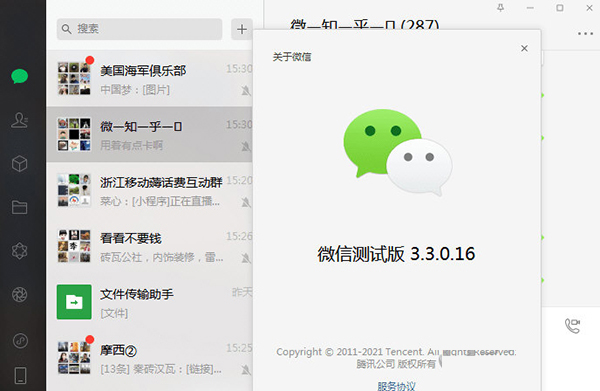Click the 腾讯公司 版权所有 text
The width and height of the screenshot is (600, 391).
[x=396, y=363]
